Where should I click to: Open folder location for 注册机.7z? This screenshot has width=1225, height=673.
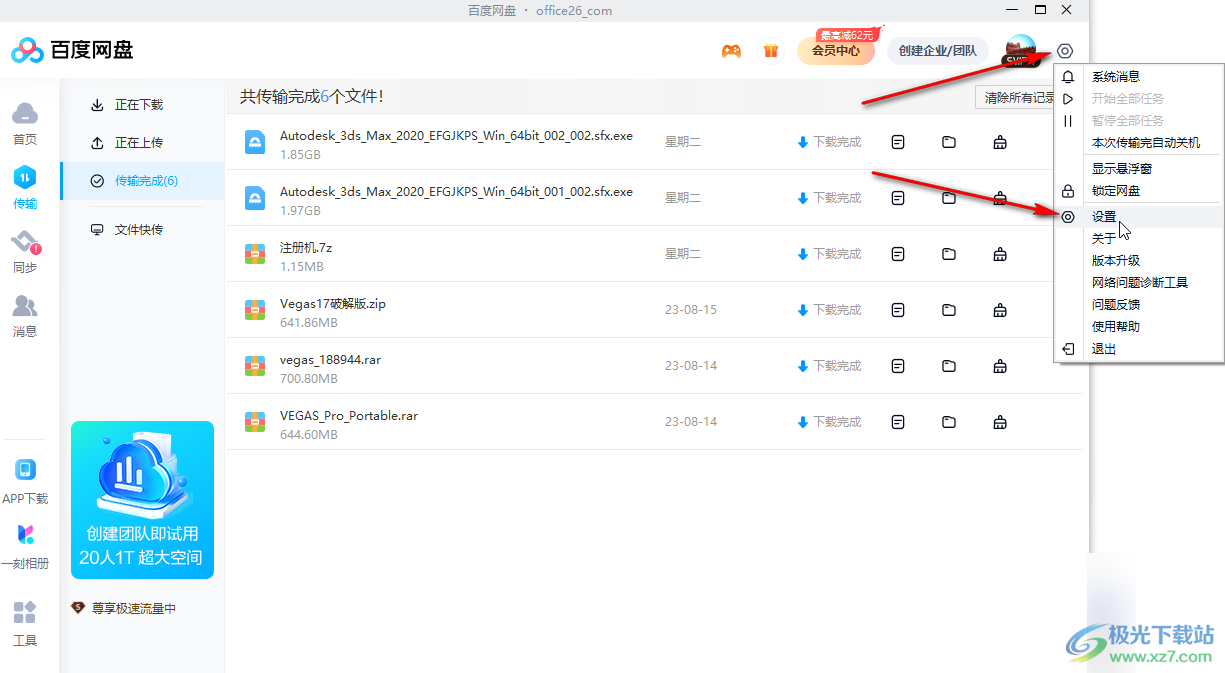(x=949, y=254)
